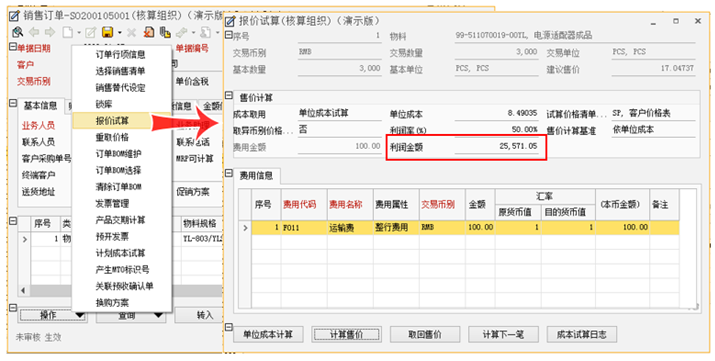Click the greyed print document icon
The height and width of the screenshot is (361, 715).
pyautogui.click(x=206, y=32)
